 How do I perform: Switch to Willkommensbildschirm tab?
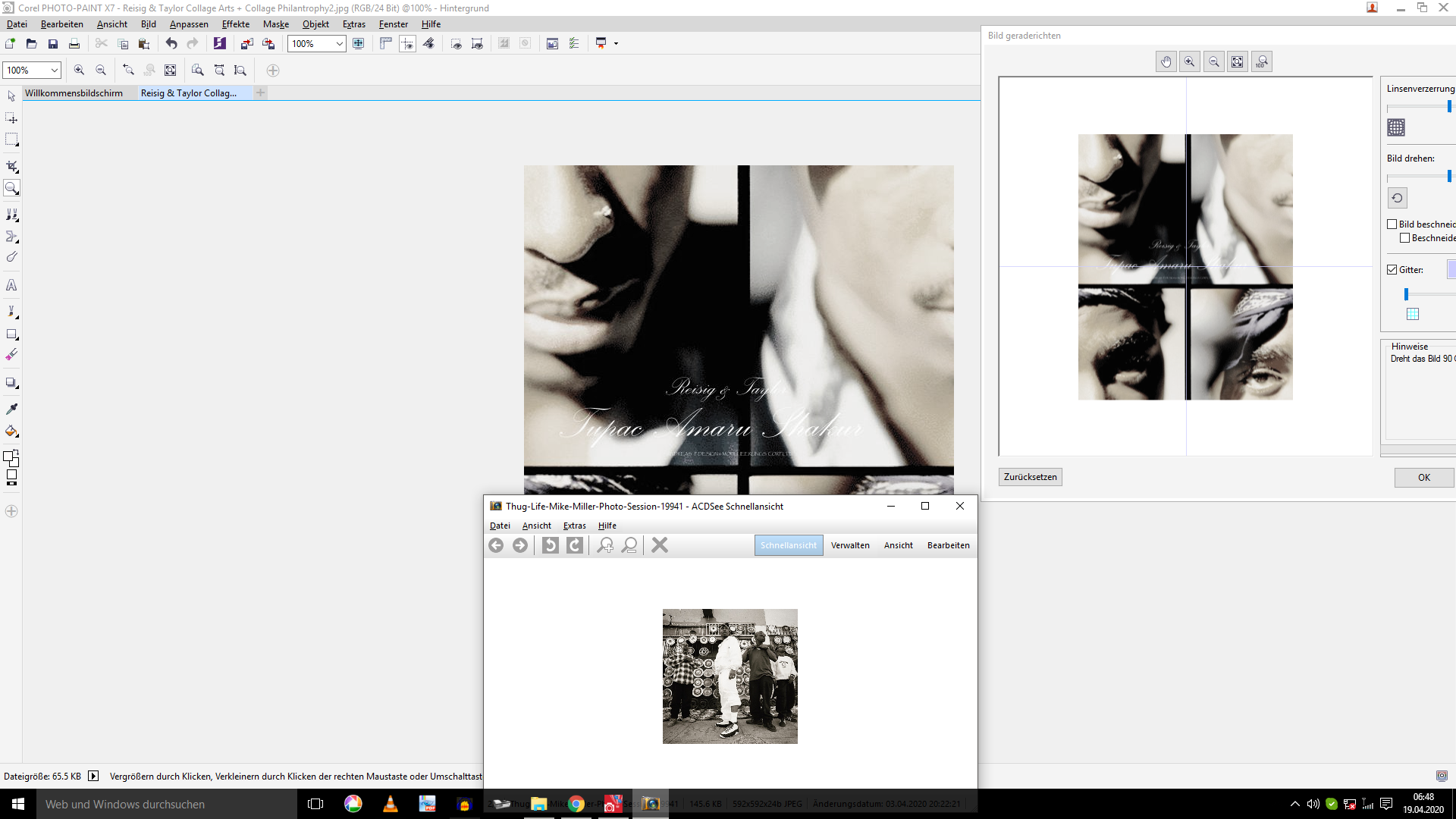74,93
